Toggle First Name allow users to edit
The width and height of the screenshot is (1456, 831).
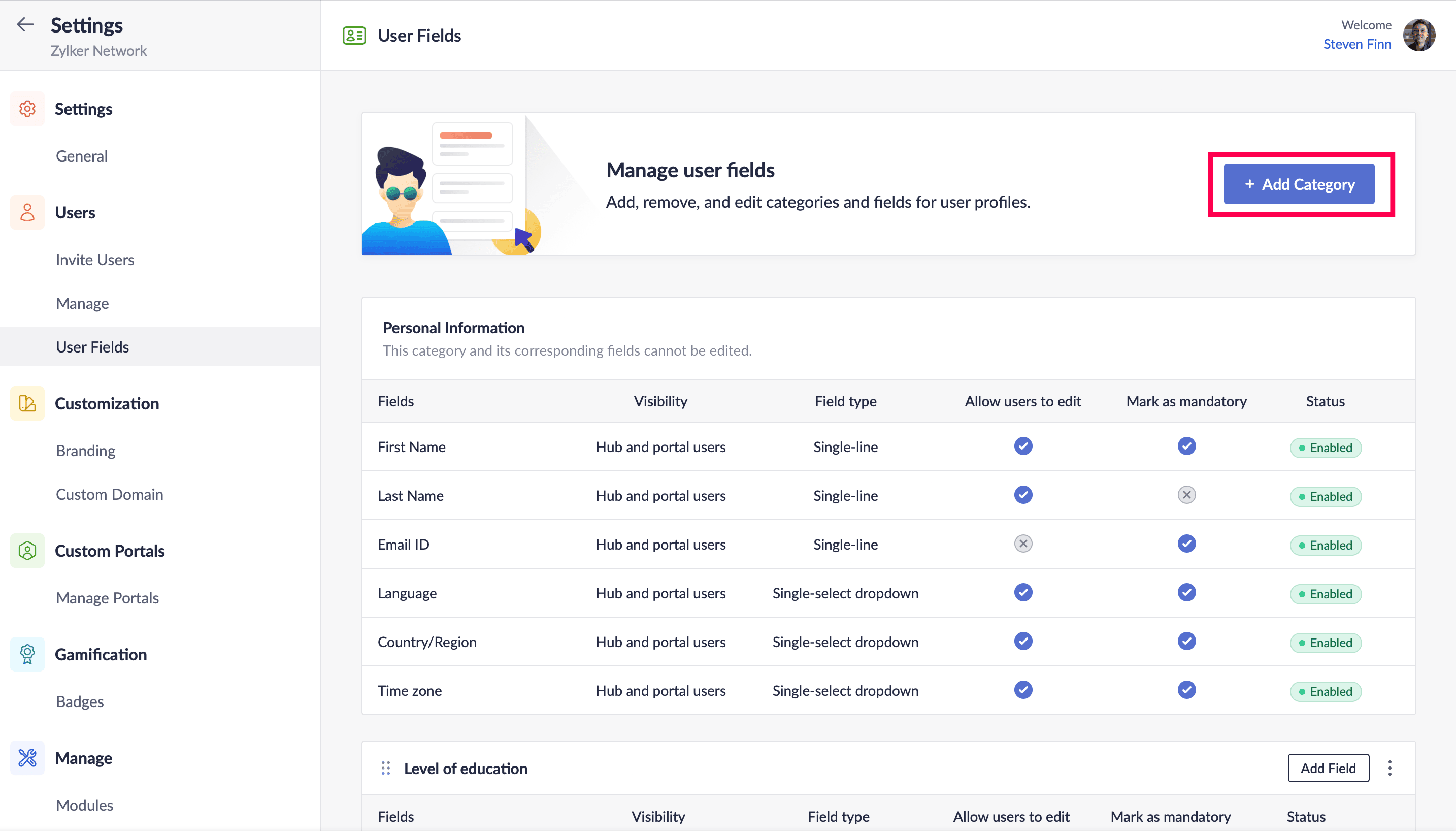pos(1022,446)
